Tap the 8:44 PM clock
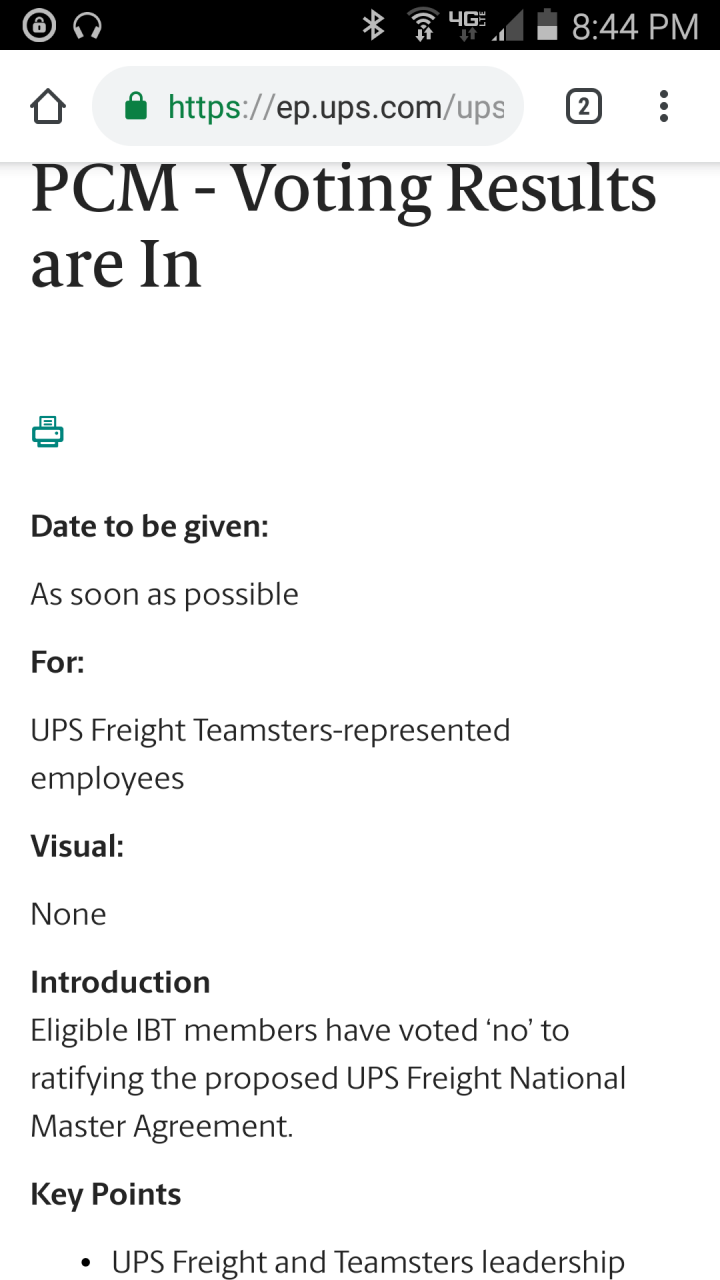The height and width of the screenshot is (1280, 720). pyautogui.click(x=635, y=26)
